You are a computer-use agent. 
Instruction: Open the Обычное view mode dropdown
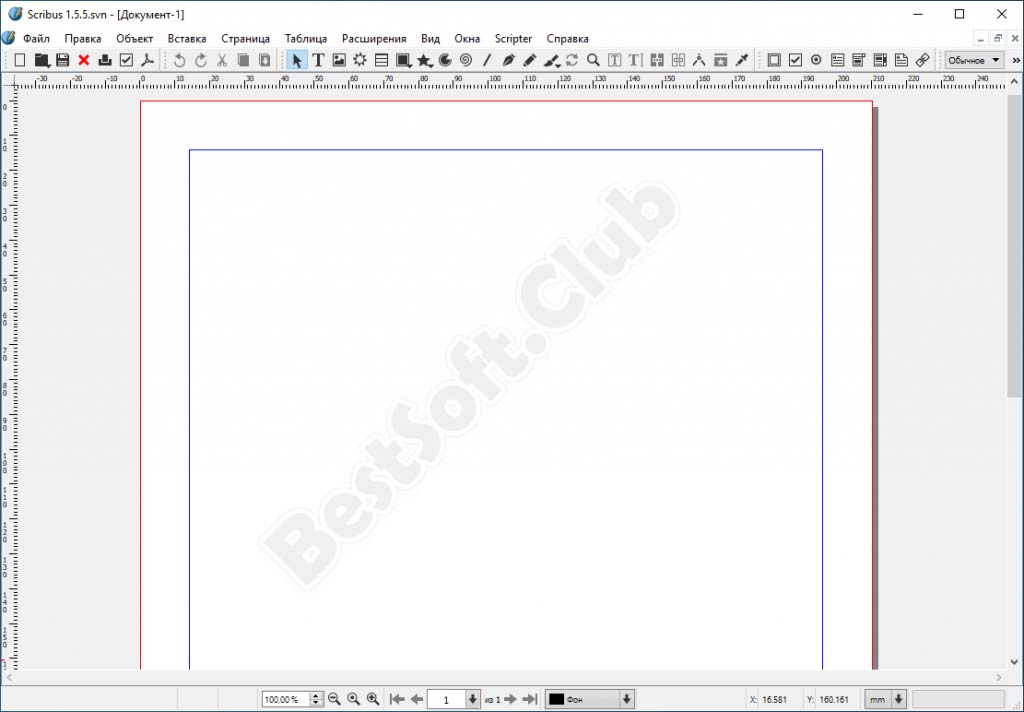[975, 60]
